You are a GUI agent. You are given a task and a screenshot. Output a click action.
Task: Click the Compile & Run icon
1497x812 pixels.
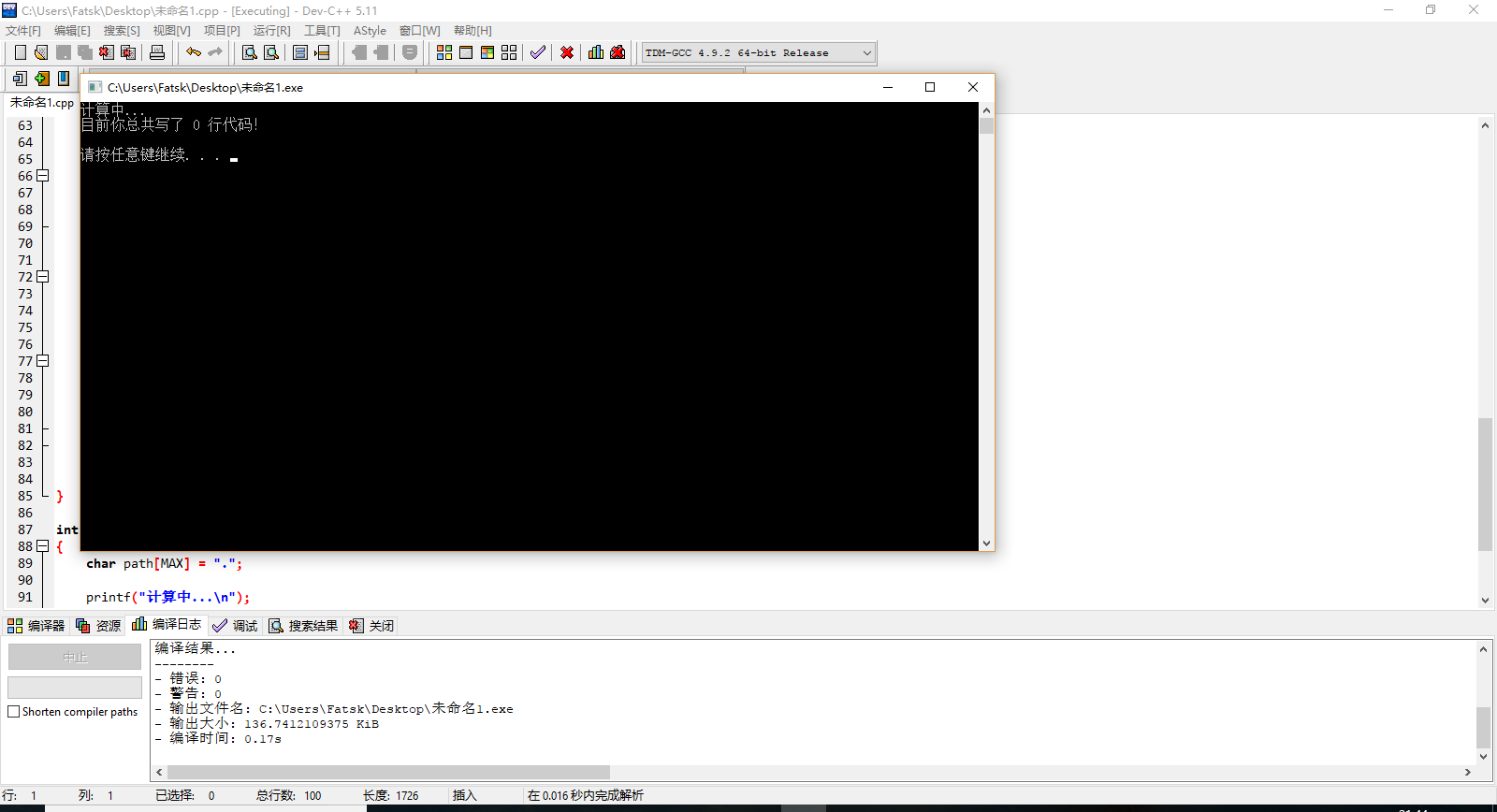(487, 52)
